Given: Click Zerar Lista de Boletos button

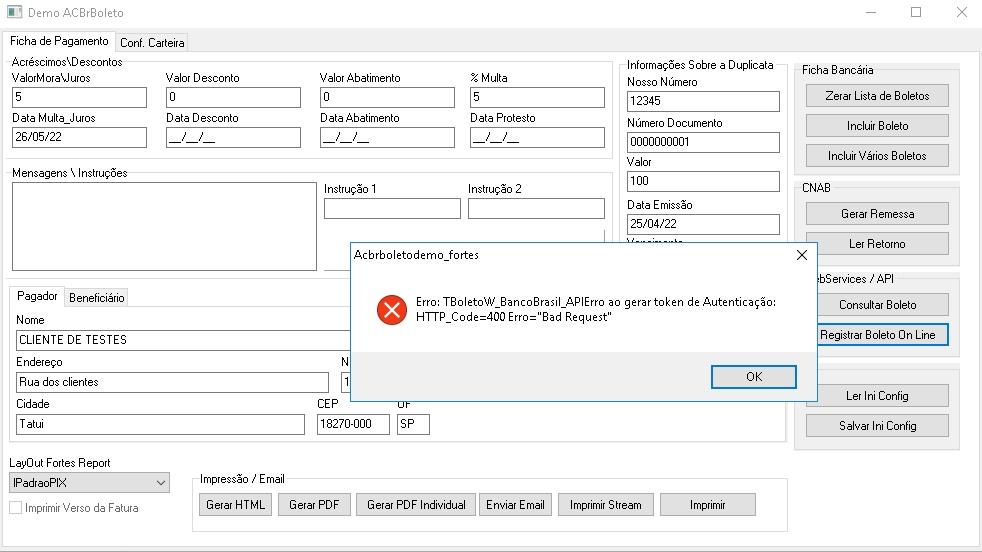Looking at the screenshot, I should (x=877, y=96).
